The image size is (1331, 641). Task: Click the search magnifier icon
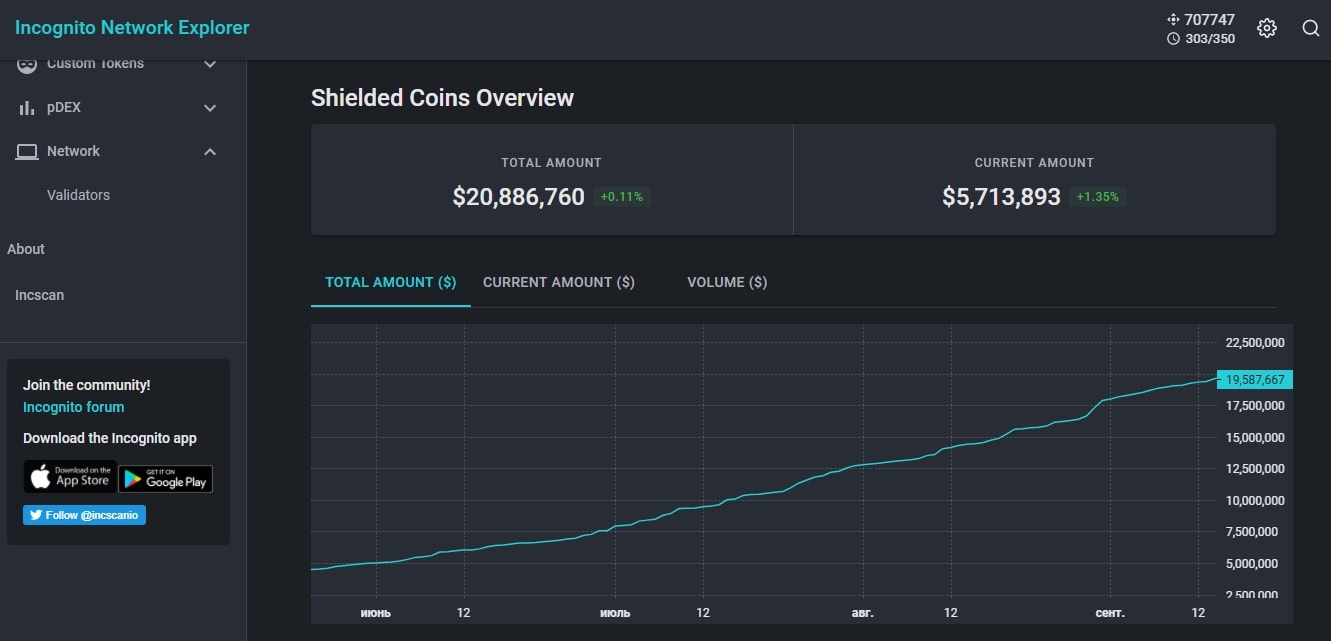coord(1311,28)
